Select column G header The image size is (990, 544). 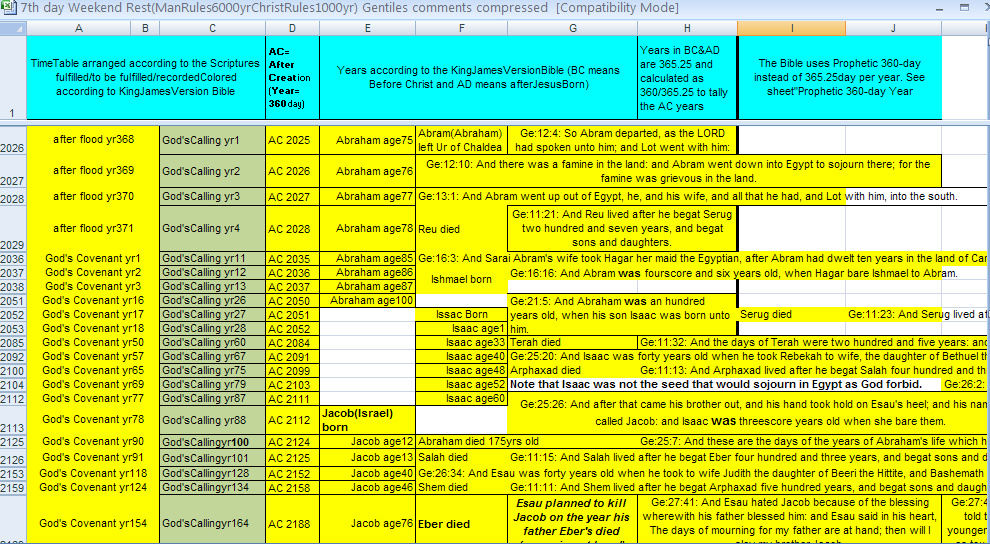(x=572, y=28)
